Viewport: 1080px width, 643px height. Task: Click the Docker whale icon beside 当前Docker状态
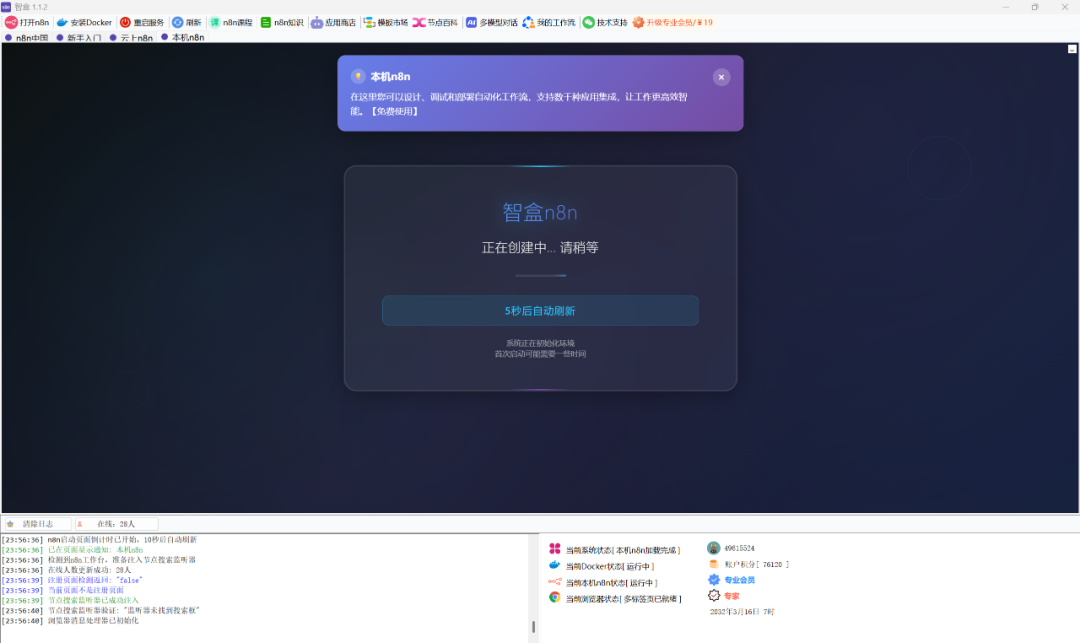pos(554,565)
